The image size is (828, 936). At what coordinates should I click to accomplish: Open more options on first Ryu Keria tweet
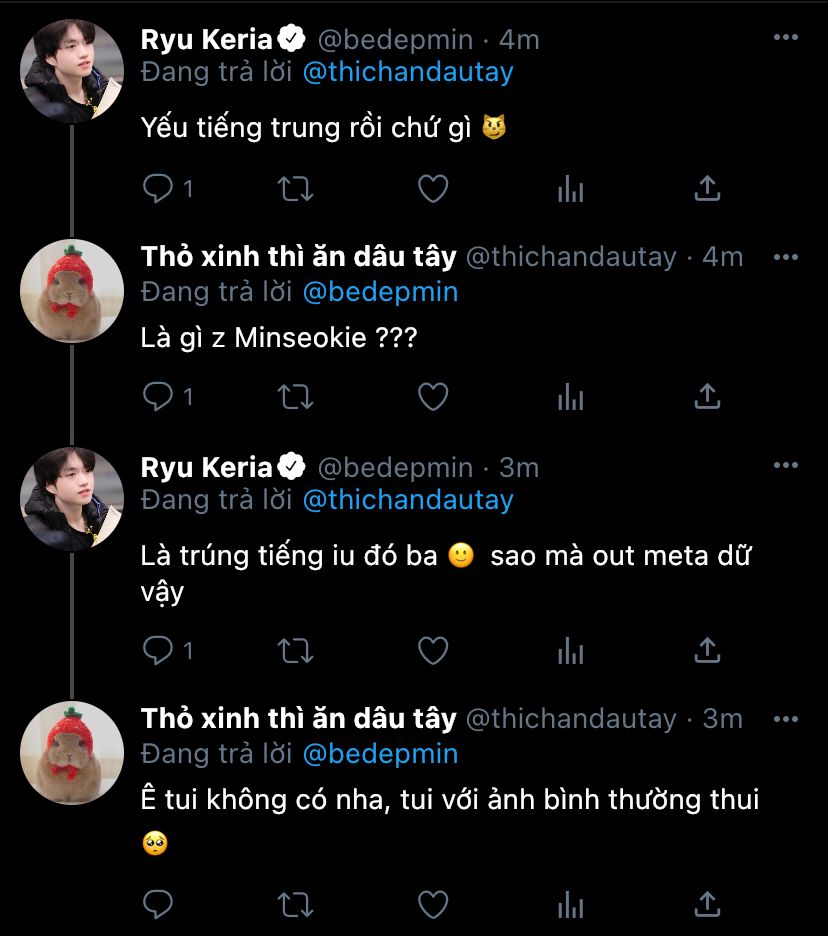point(786,38)
